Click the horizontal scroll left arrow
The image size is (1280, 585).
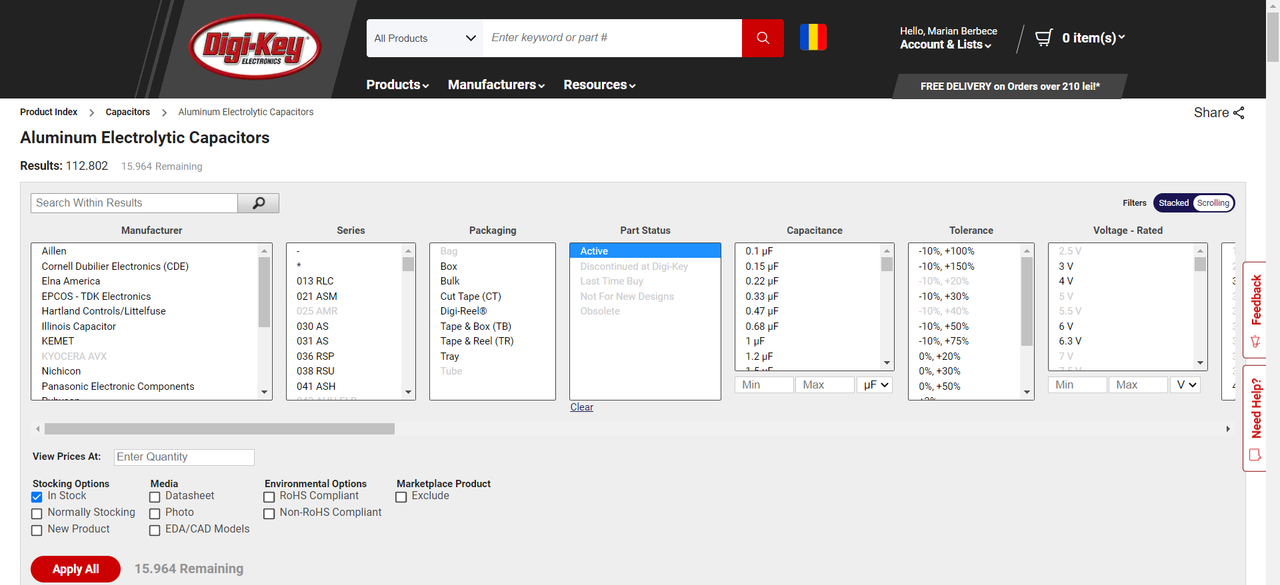[x=38, y=429]
